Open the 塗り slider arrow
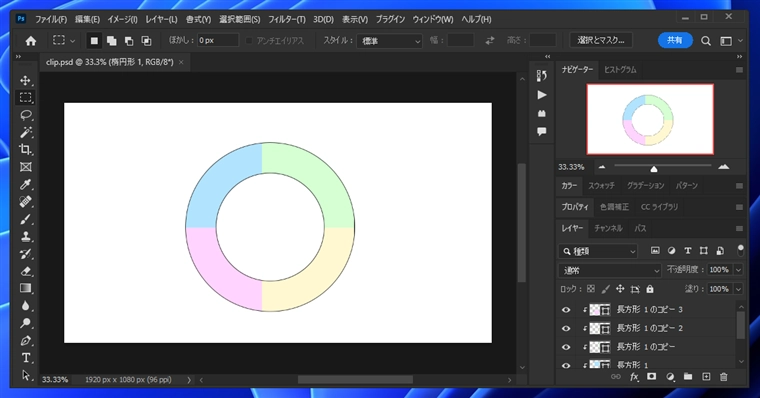Viewport: 760px width, 398px height. pos(738,289)
